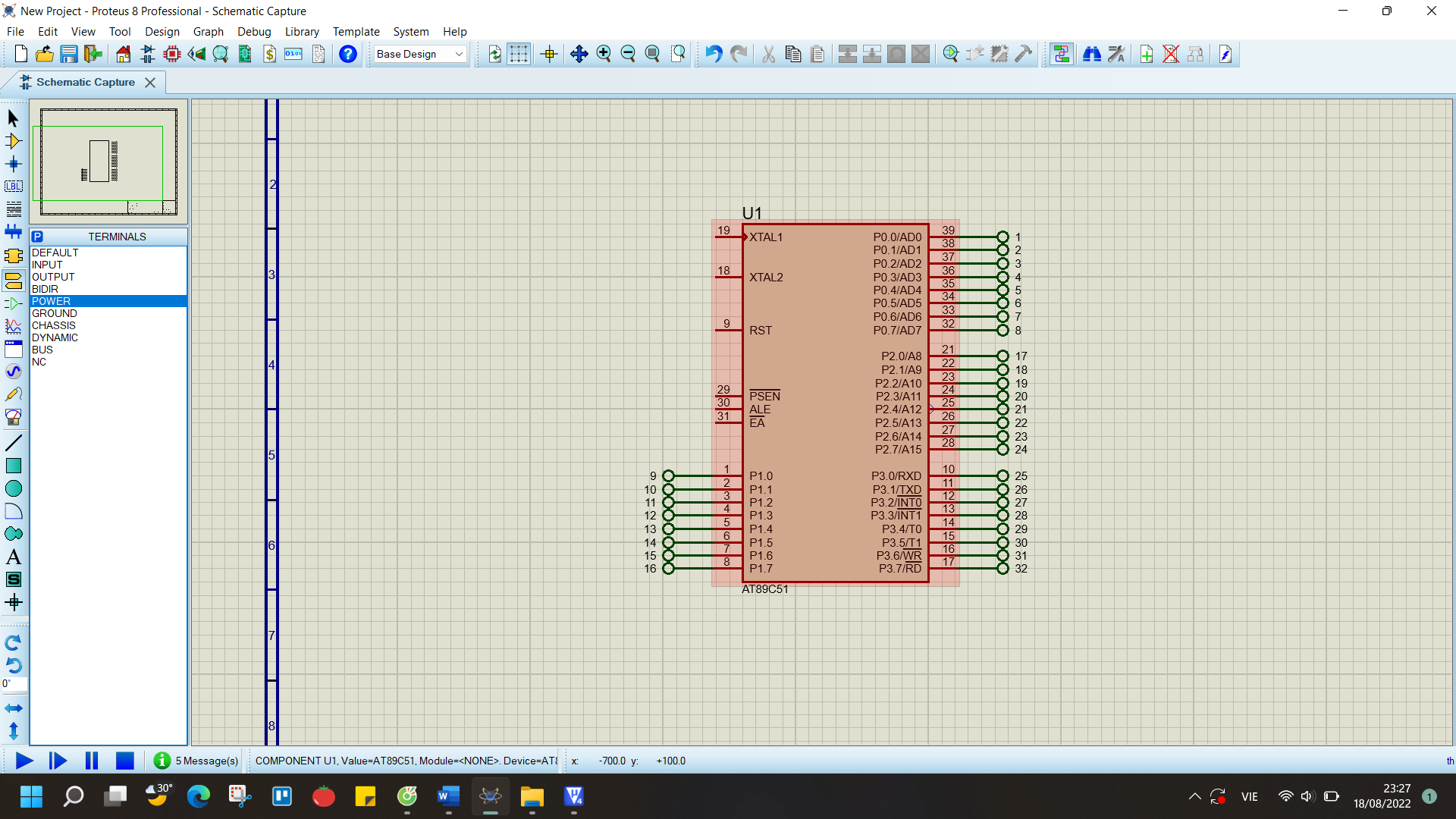Screen dimensions: 1456x819
Task: Click the Bill of Materials icon
Action: coord(270,54)
